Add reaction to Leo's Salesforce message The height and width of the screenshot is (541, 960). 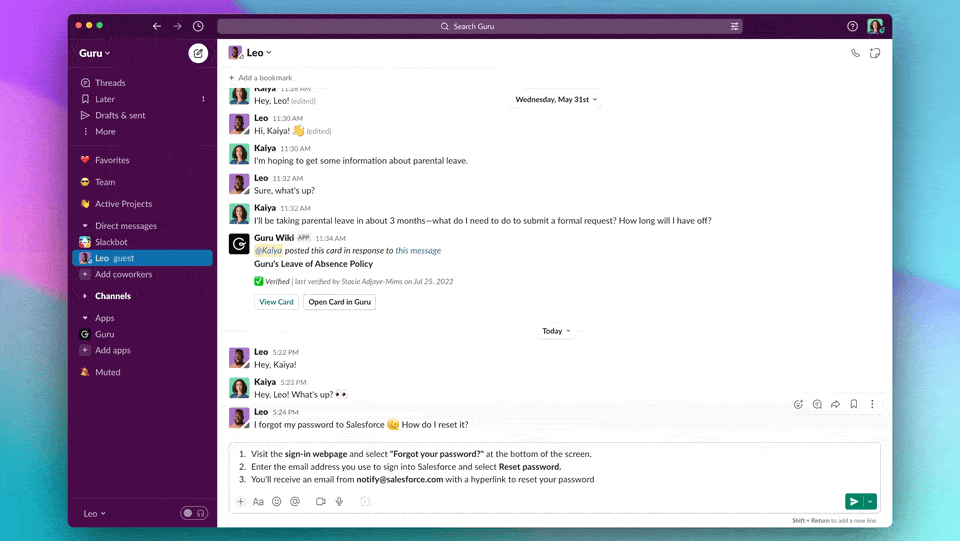[798, 404]
